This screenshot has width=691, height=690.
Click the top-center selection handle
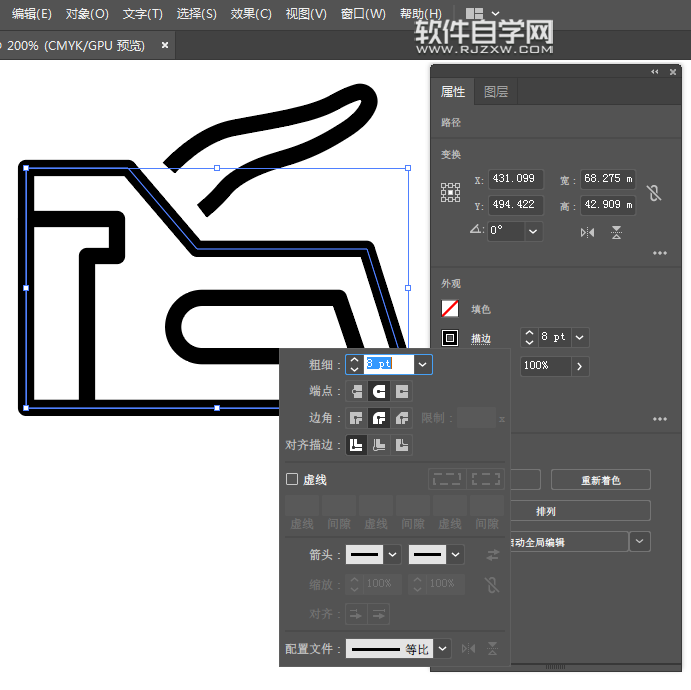click(217, 168)
